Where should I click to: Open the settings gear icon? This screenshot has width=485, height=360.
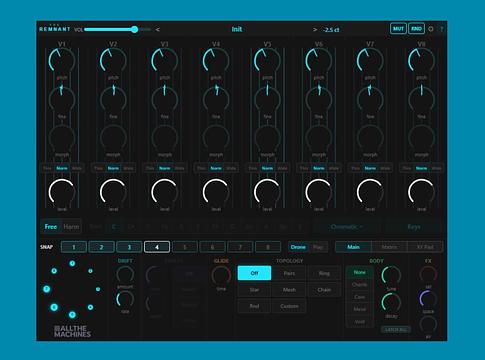coord(431,29)
